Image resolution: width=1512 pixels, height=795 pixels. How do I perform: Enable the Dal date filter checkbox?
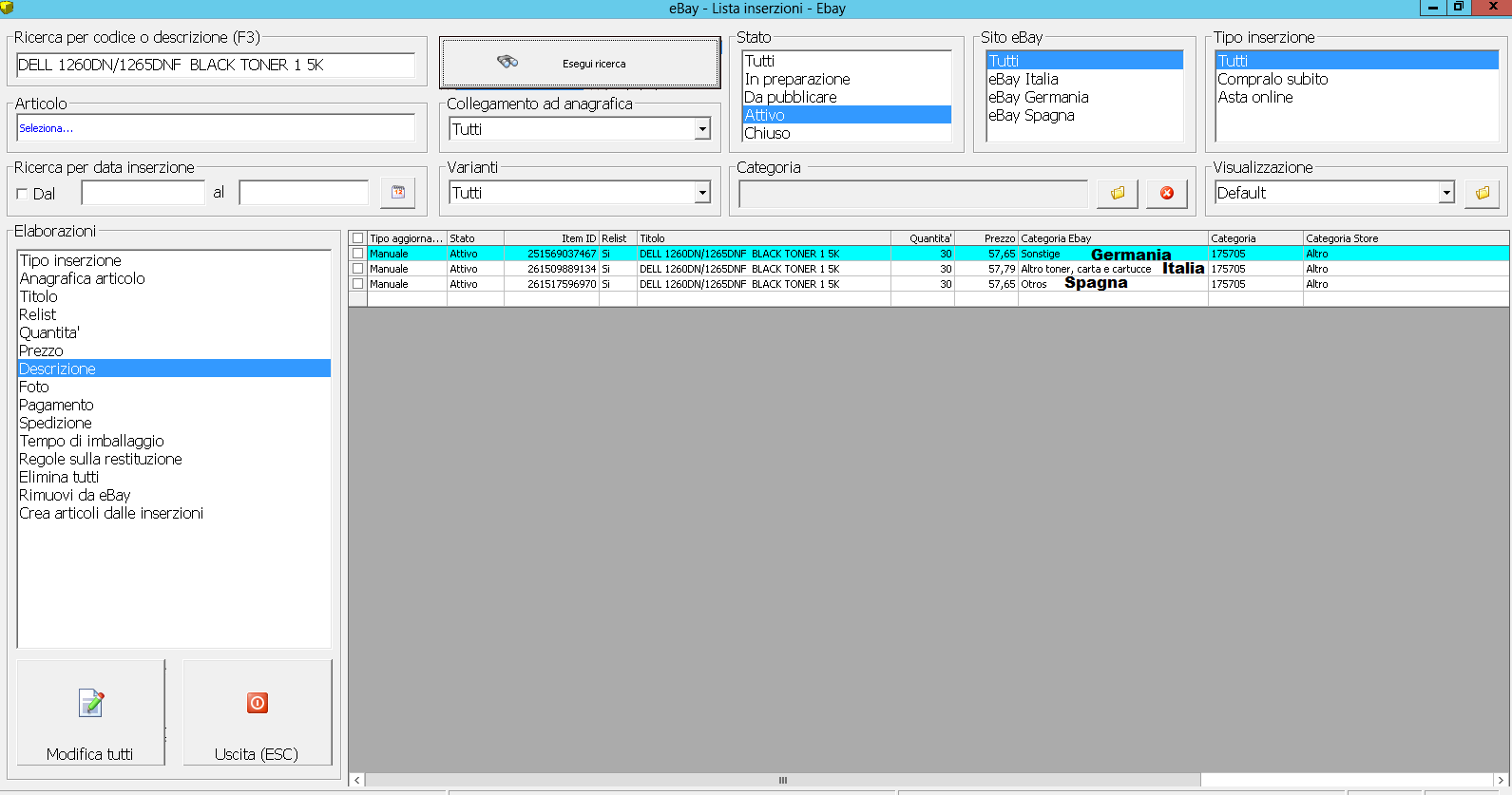pyautogui.click(x=23, y=194)
